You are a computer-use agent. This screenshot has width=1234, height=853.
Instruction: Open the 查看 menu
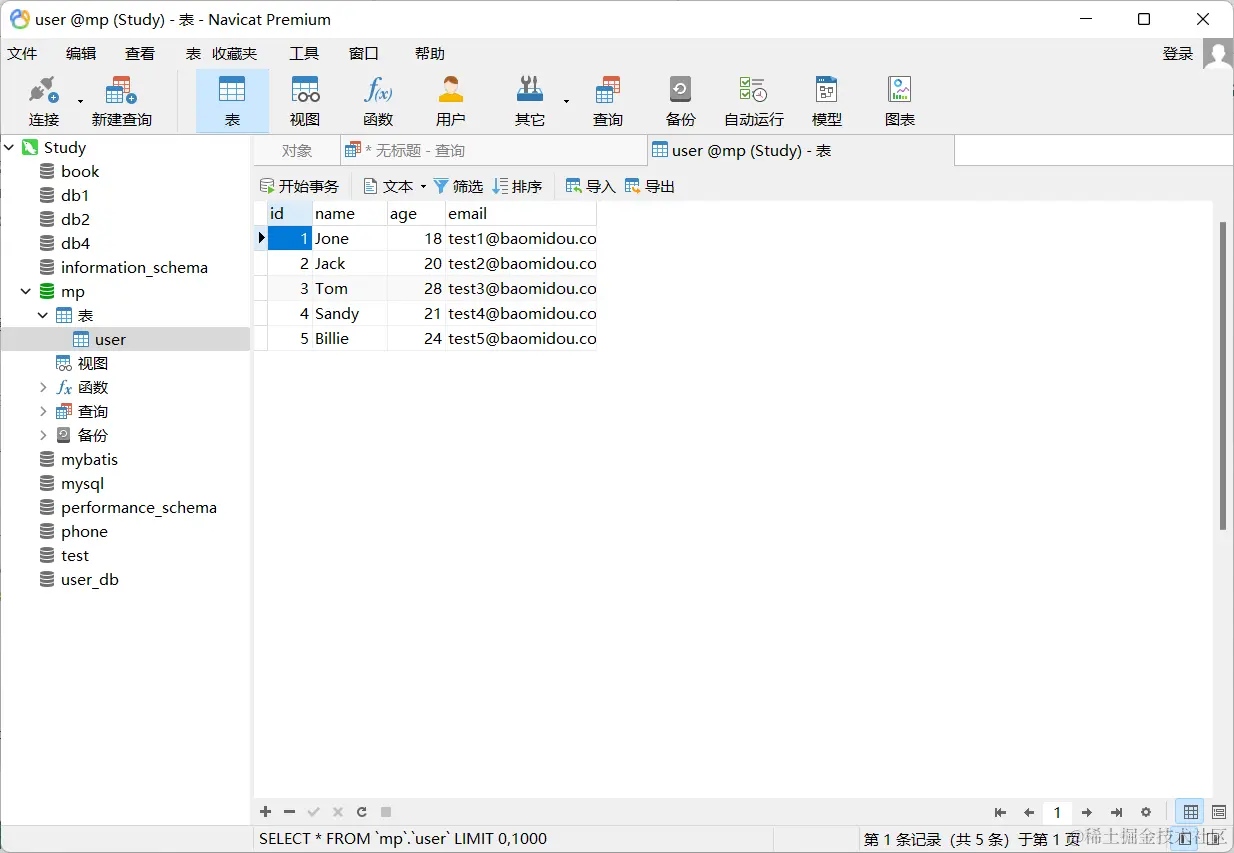click(x=140, y=54)
